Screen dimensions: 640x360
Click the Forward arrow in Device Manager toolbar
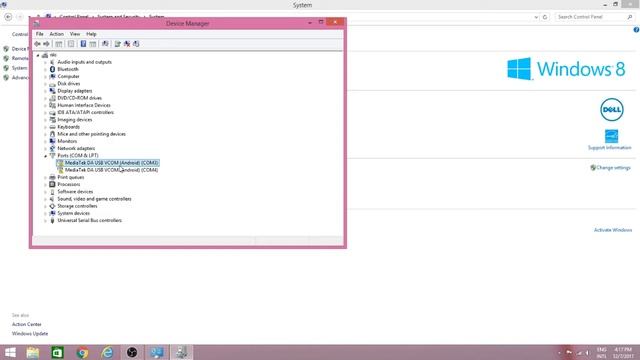point(47,44)
